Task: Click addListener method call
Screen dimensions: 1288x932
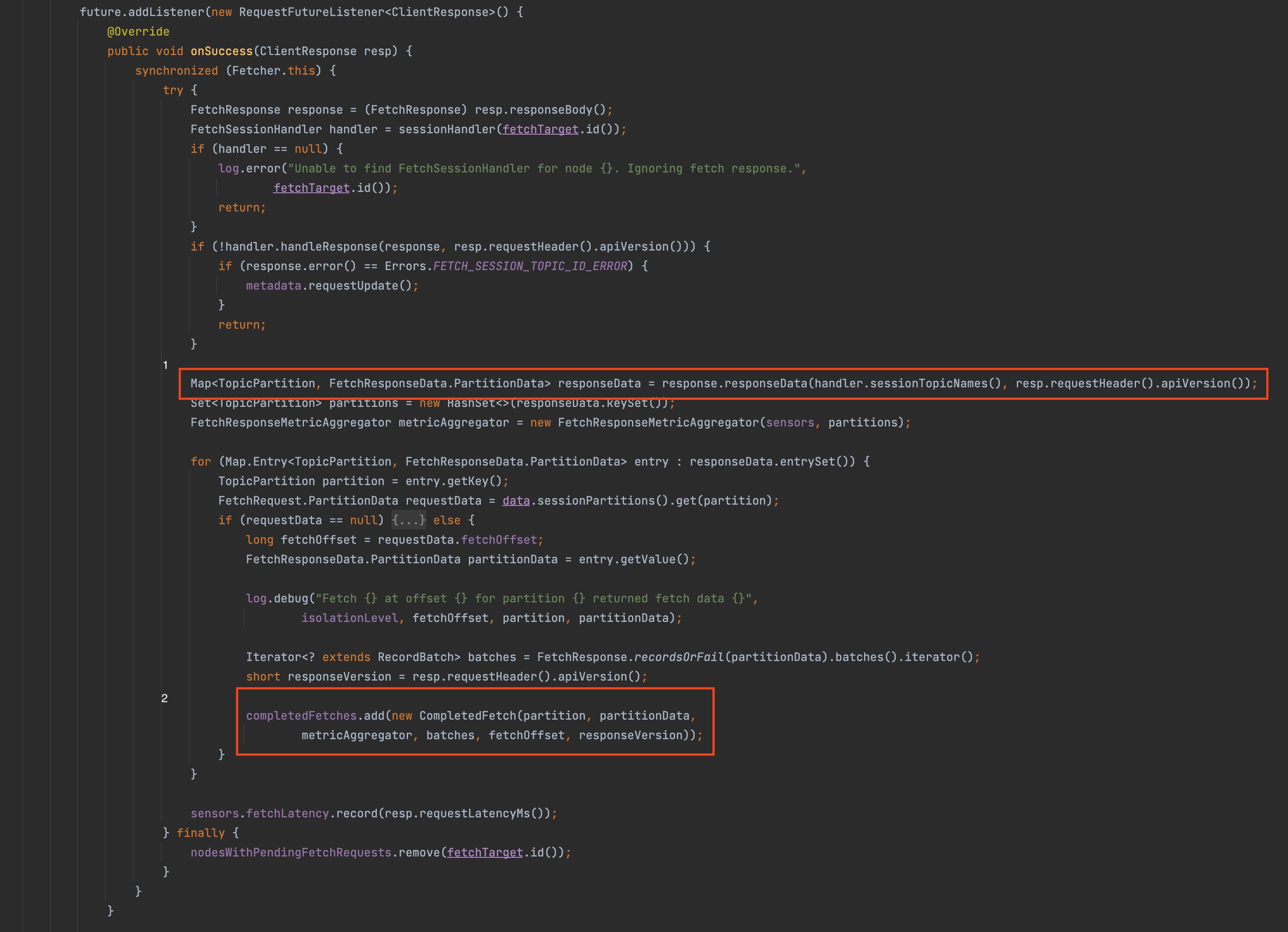Action: (166, 12)
